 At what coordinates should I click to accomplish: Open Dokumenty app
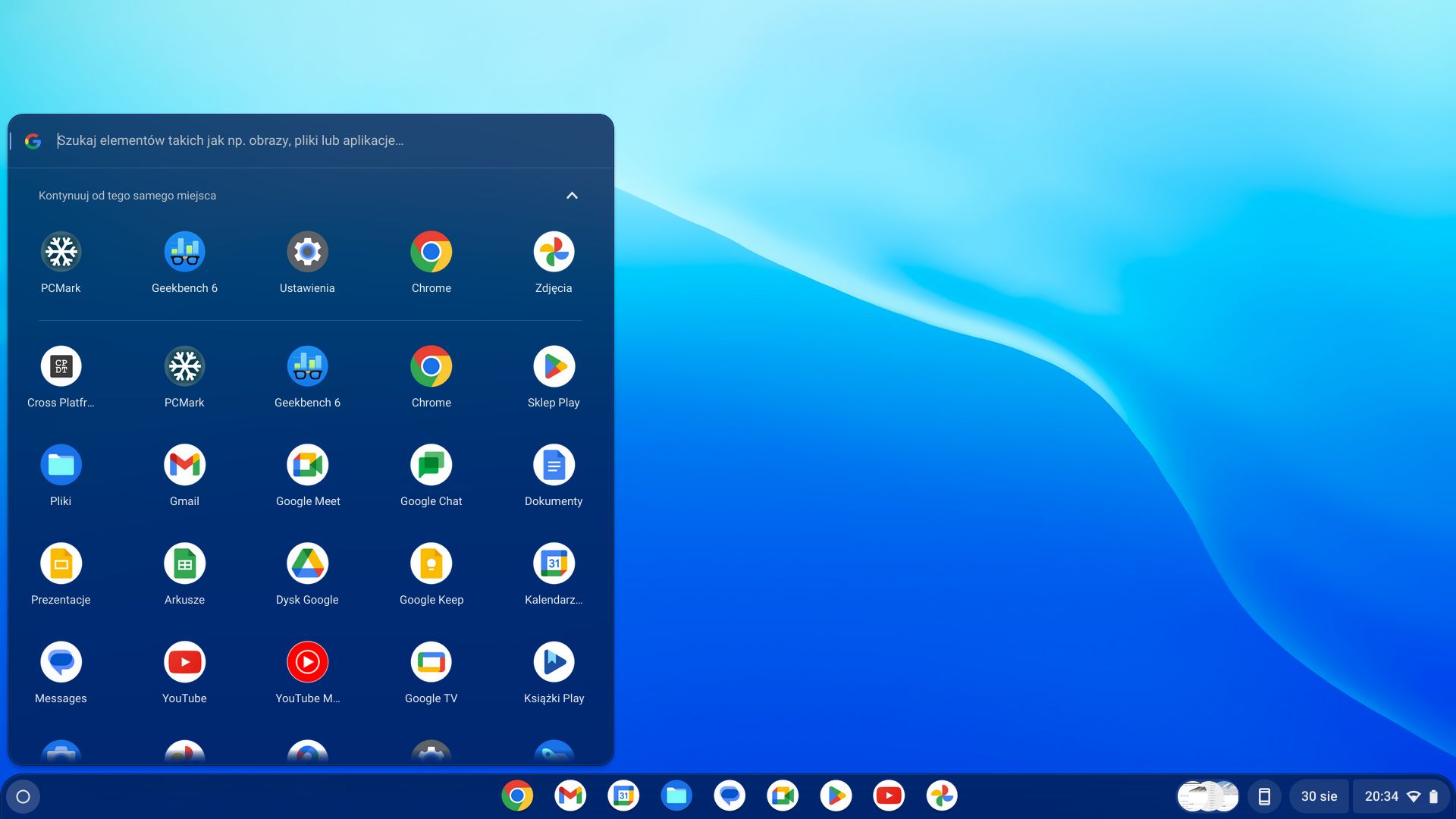tap(554, 475)
